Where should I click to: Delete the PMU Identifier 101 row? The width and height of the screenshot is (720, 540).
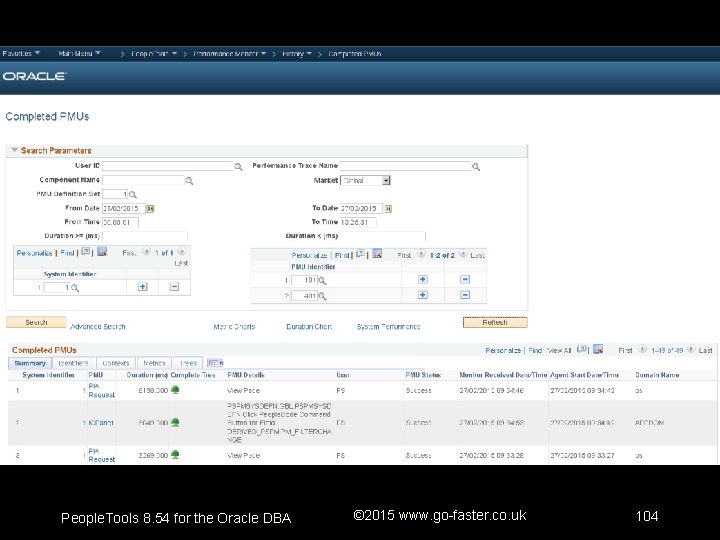(x=465, y=279)
